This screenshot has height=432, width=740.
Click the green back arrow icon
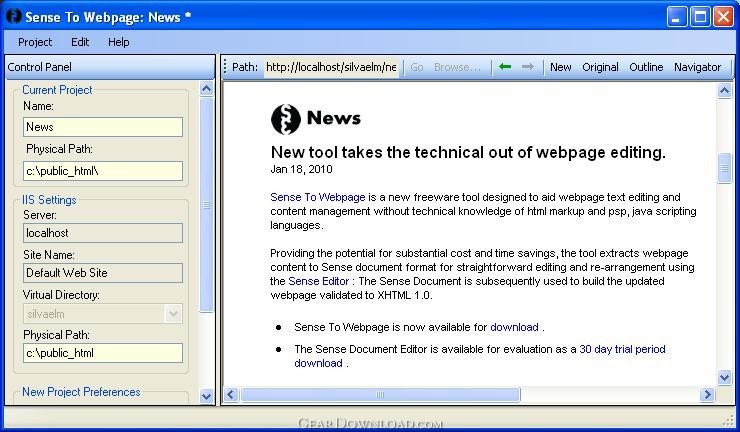[505, 67]
